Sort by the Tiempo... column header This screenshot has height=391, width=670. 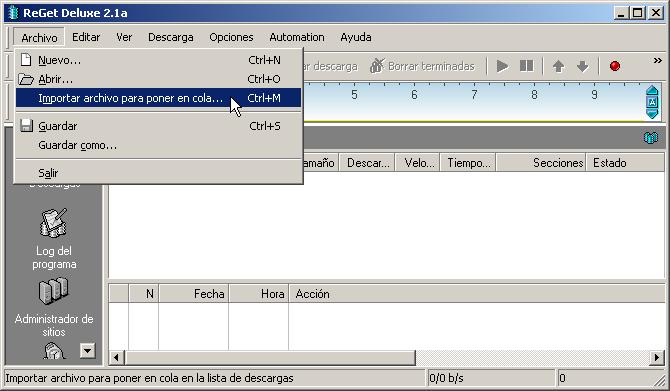pyautogui.click(x=468, y=163)
